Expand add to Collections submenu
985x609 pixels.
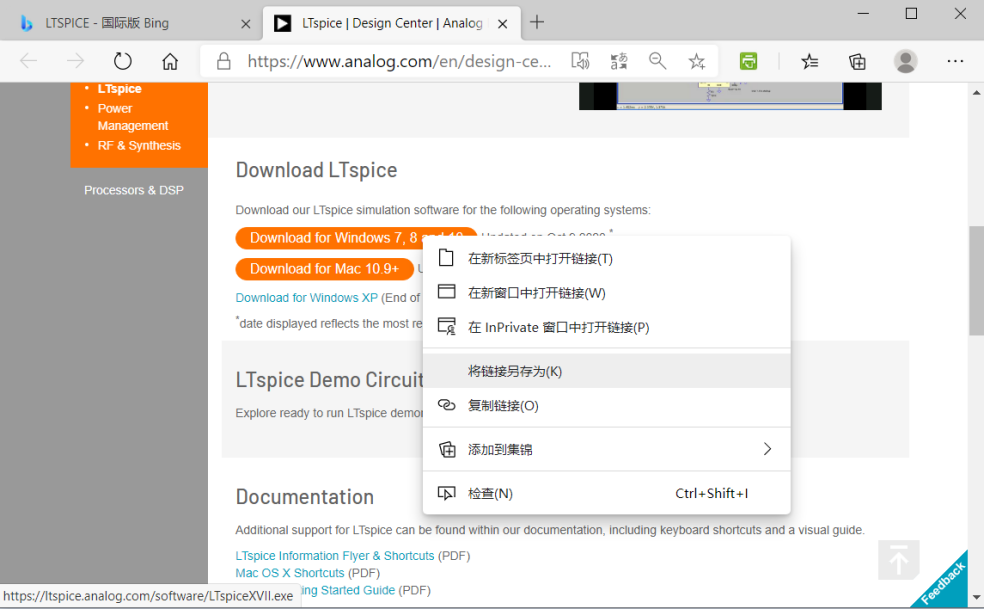click(606, 449)
